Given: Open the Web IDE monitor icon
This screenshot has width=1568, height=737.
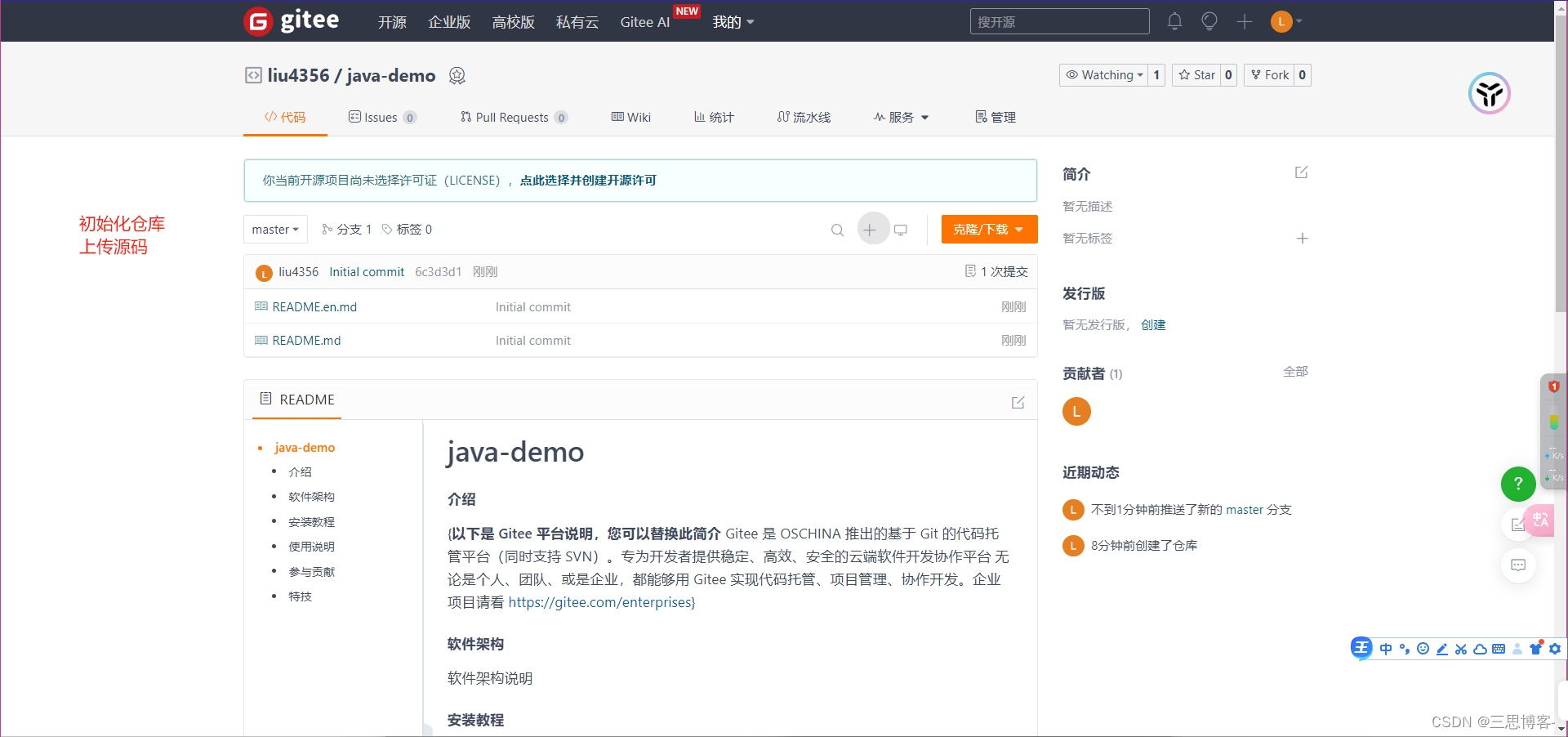Looking at the screenshot, I should (901, 230).
